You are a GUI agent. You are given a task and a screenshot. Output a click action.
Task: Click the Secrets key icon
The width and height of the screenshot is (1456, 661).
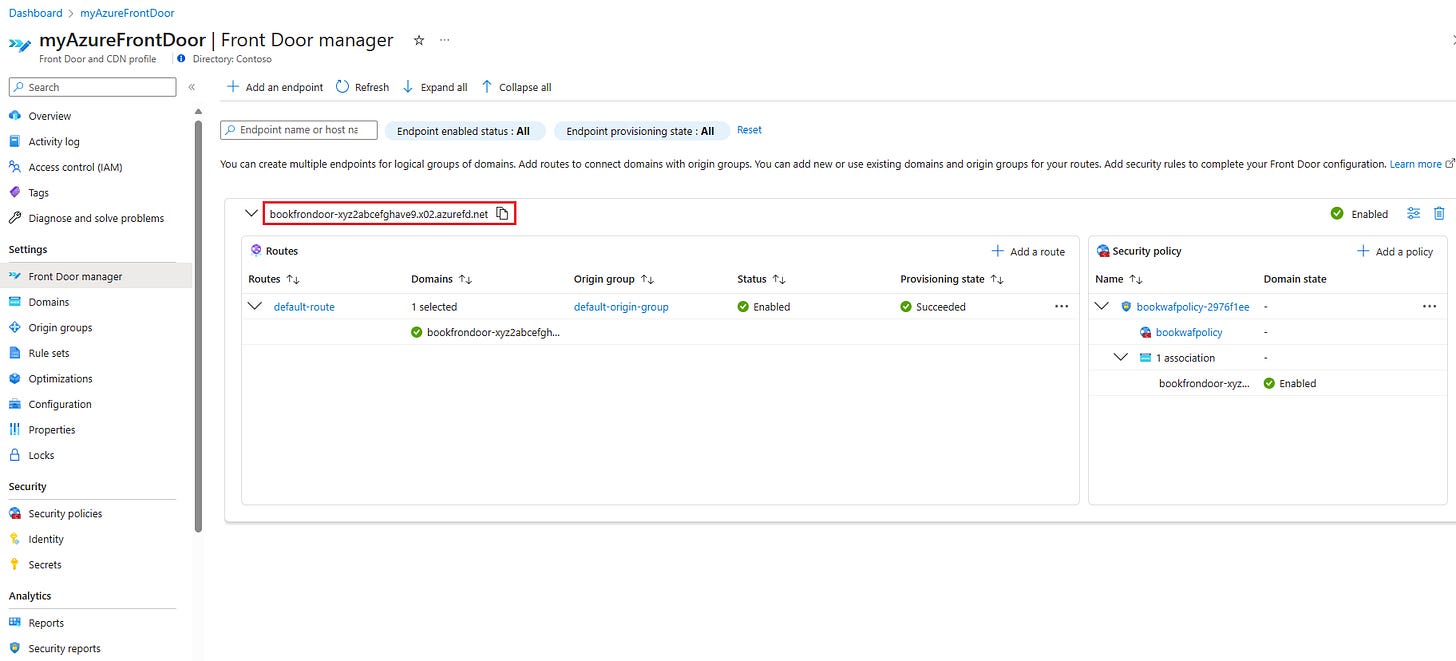pos(15,565)
